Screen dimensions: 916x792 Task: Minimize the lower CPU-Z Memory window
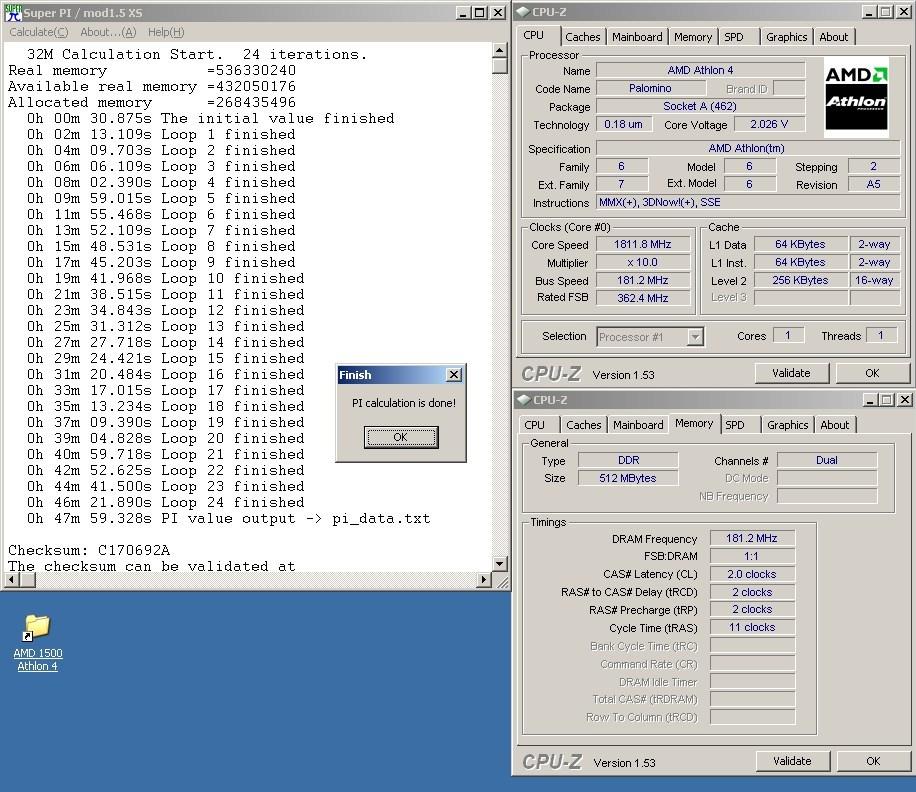tap(870, 400)
